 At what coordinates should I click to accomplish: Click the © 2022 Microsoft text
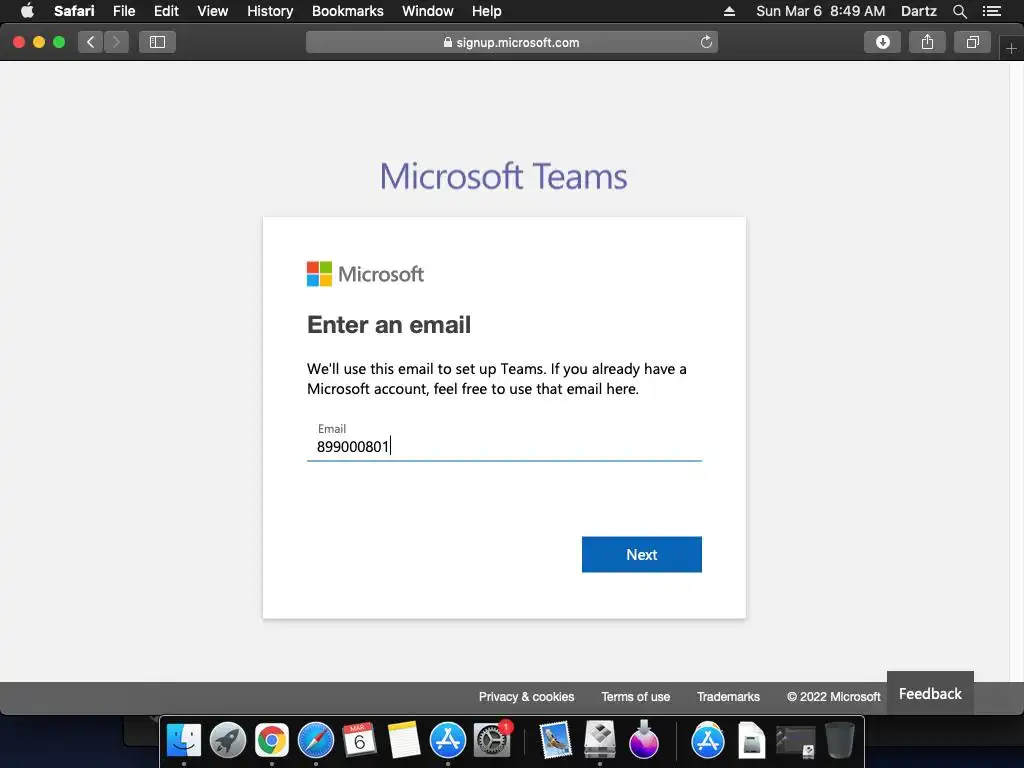(x=834, y=697)
